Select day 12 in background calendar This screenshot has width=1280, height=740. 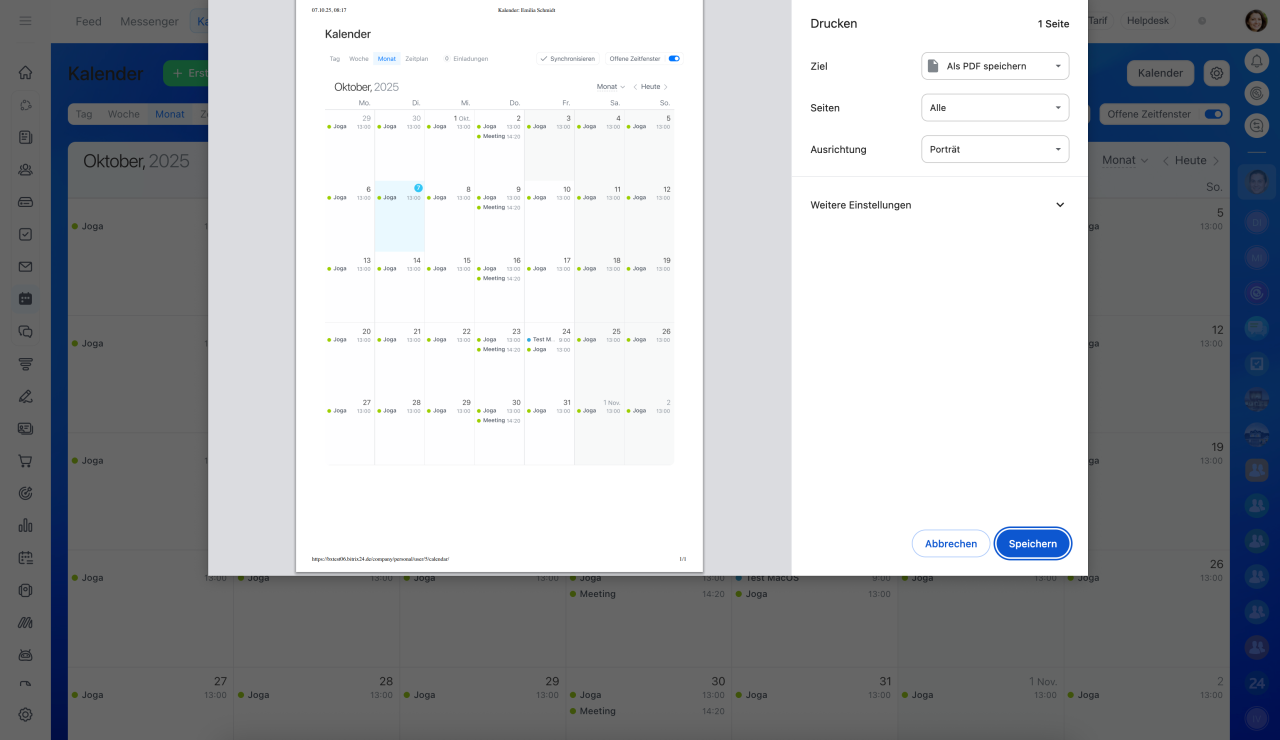[x=1217, y=330]
